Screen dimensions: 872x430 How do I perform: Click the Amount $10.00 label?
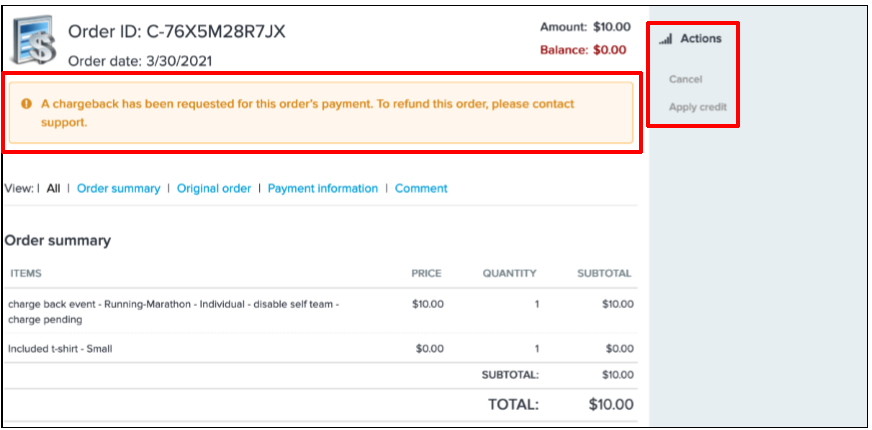585,27
